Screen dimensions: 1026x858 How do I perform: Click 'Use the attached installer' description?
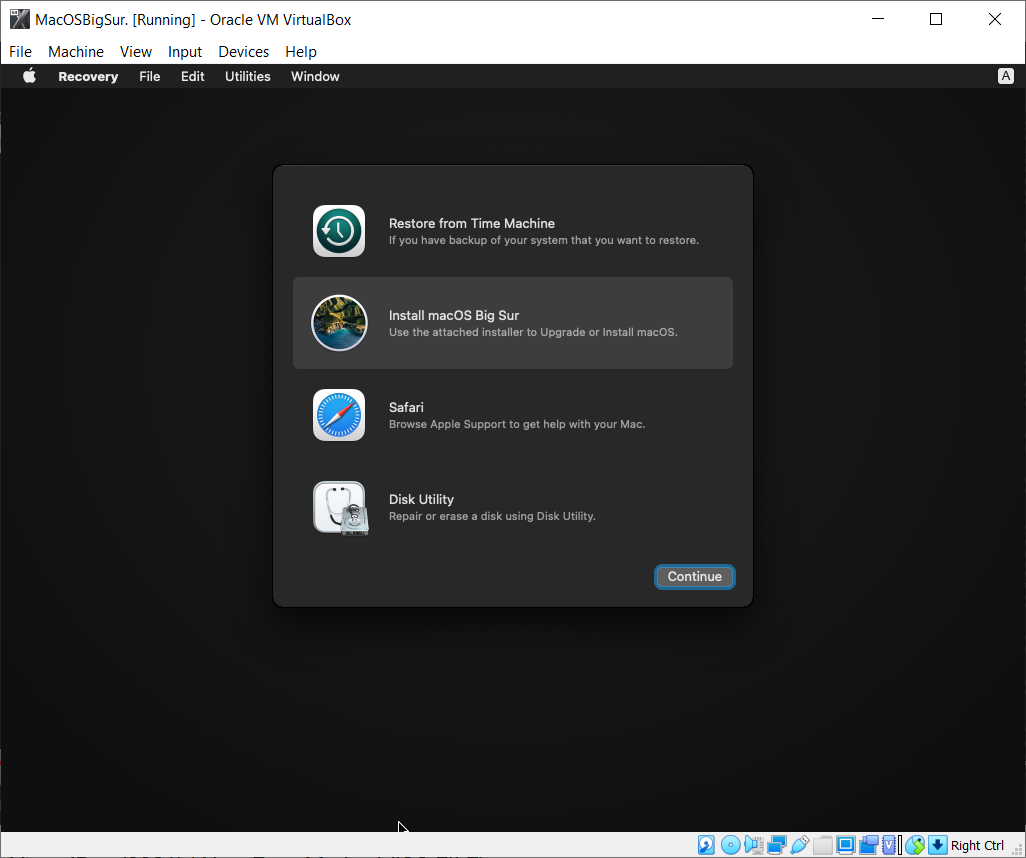click(x=533, y=332)
